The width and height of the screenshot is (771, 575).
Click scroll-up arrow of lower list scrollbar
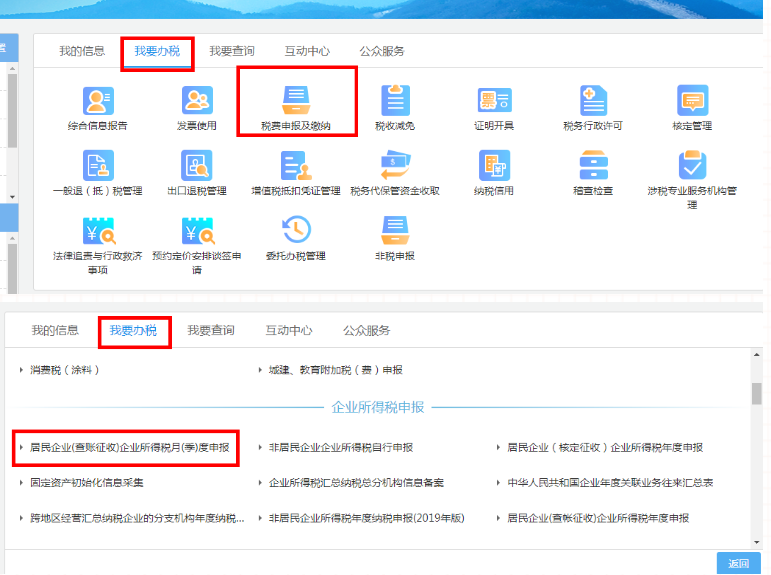(x=756, y=354)
